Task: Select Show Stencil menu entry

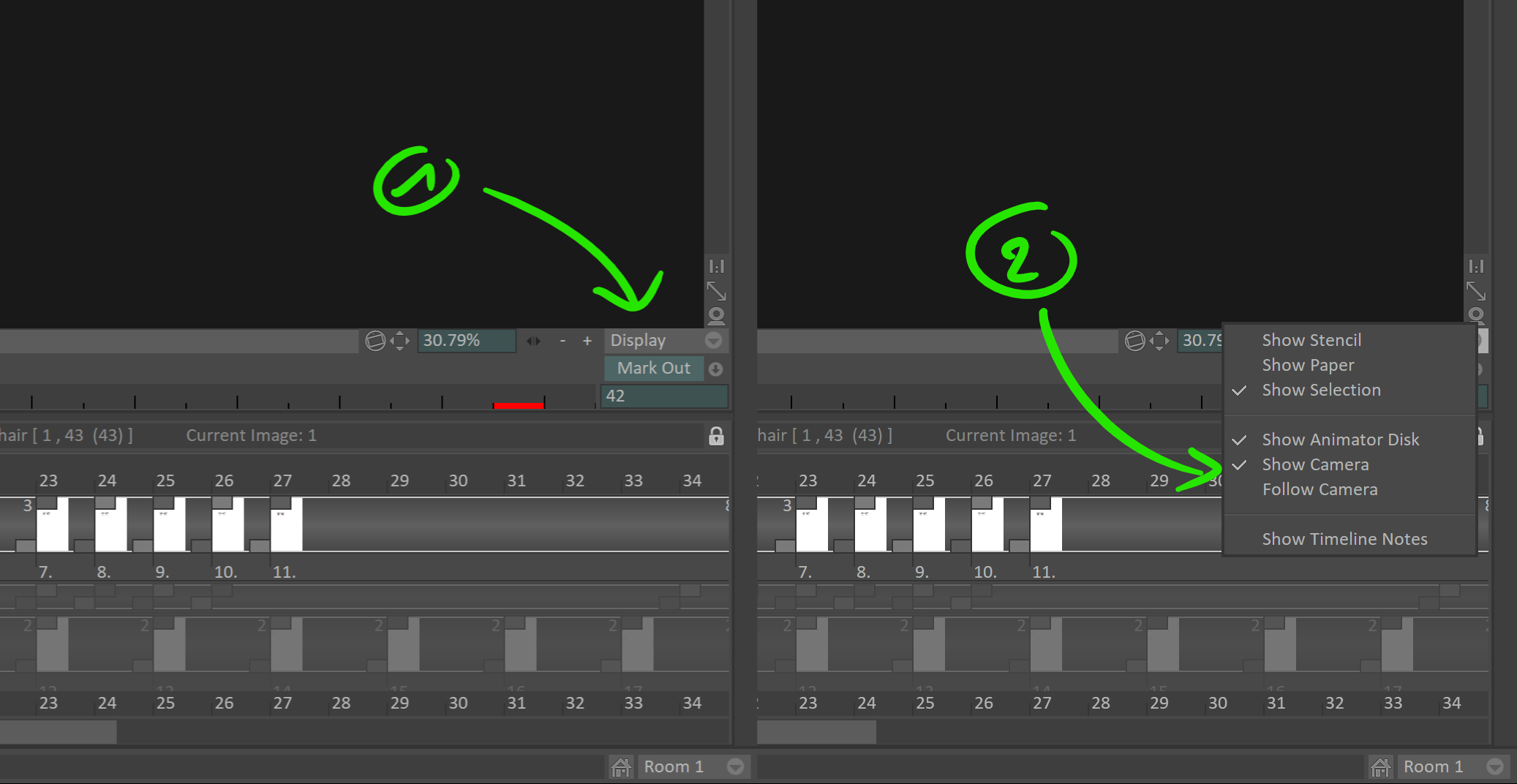Action: pyautogui.click(x=1311, y=340)
